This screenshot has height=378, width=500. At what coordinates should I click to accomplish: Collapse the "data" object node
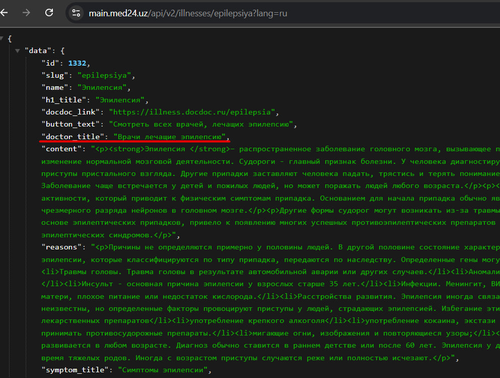(17, 51)
